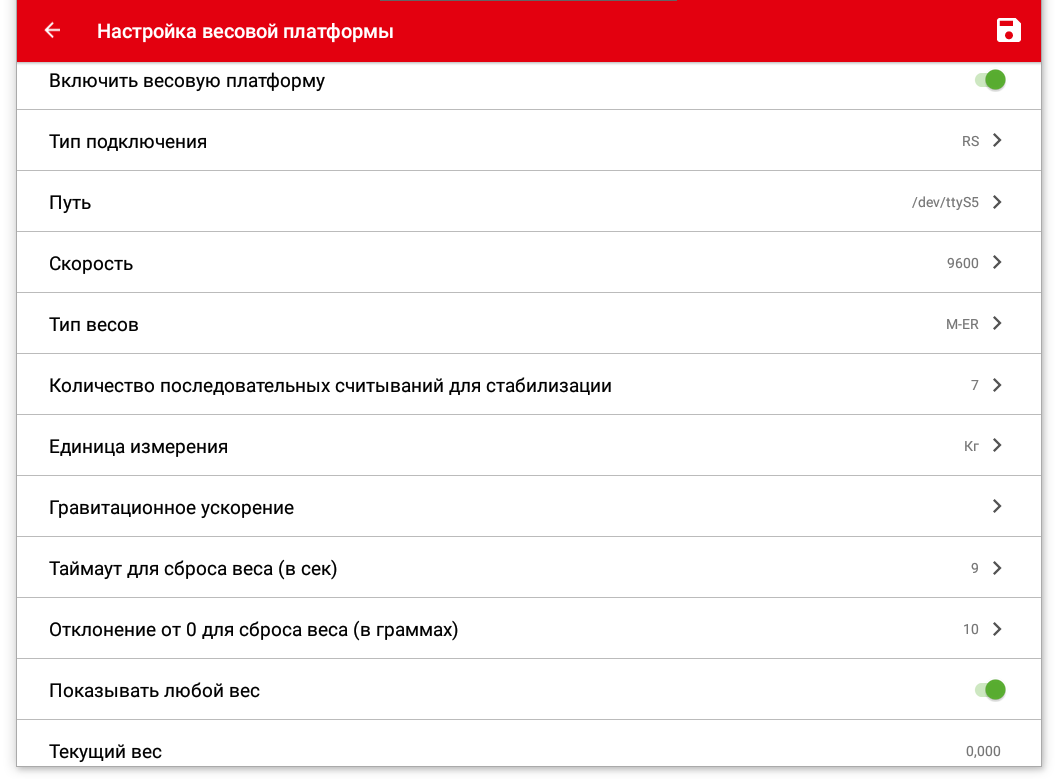
Task: Open the 'Путь' chevron beside /dev/ttyS5
Action: click(996, 202)
